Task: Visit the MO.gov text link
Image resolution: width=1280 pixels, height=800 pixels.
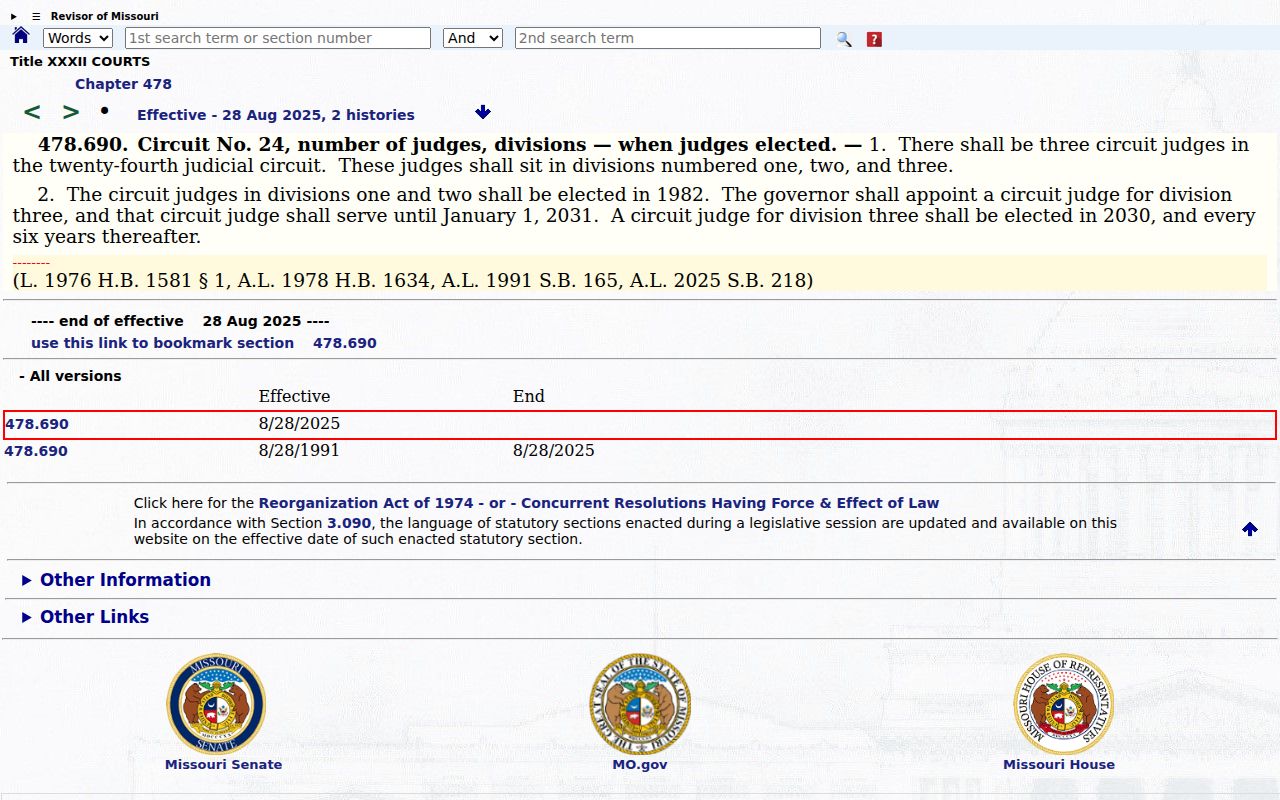Action: [x=640, y=765]
